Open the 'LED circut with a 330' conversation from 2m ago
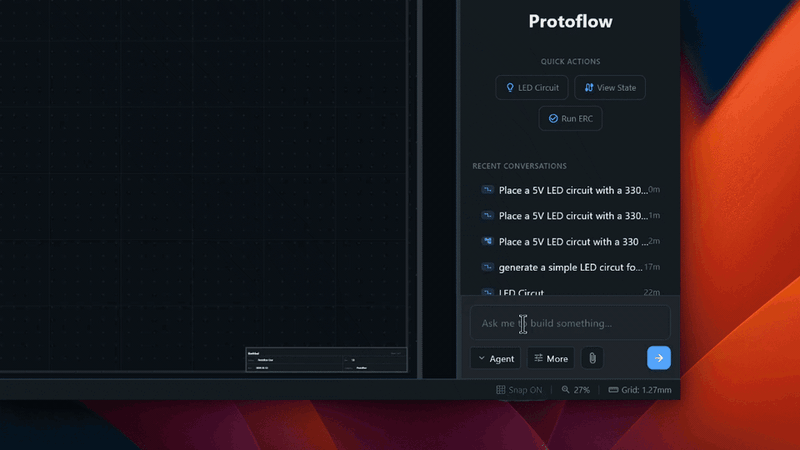 tap(570, 241)
